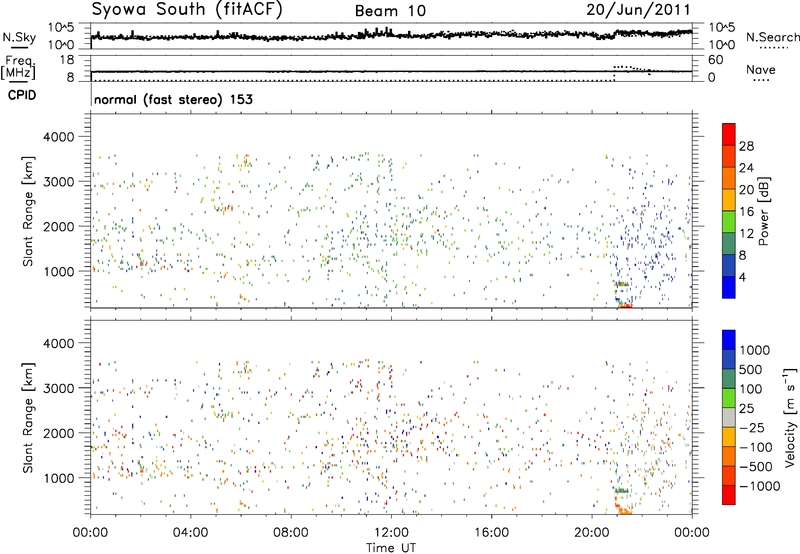Click the '08:00' time tick label
The image size is (800, 554).
click(x=291, y=533)
